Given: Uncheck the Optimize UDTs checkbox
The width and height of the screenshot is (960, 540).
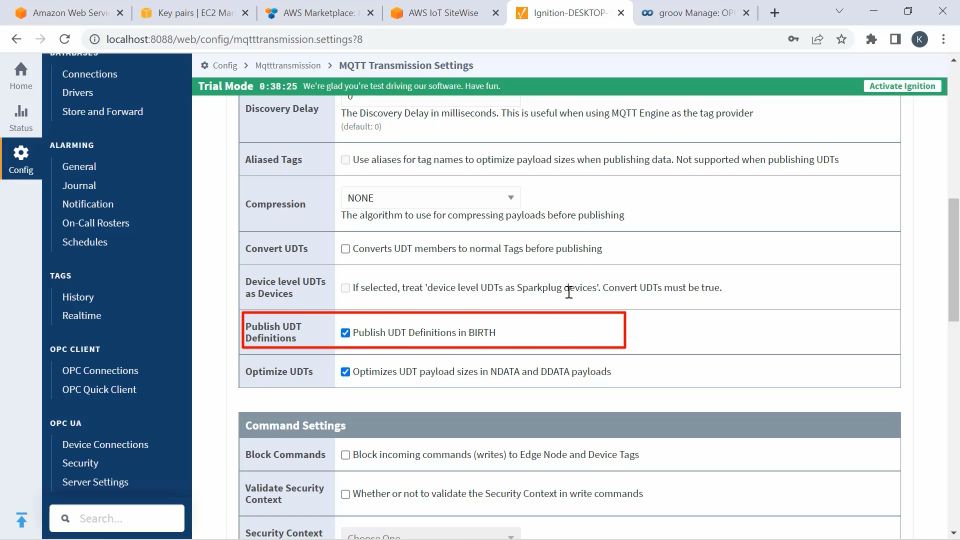Looking at the screenshot, I should pos(345,372).
